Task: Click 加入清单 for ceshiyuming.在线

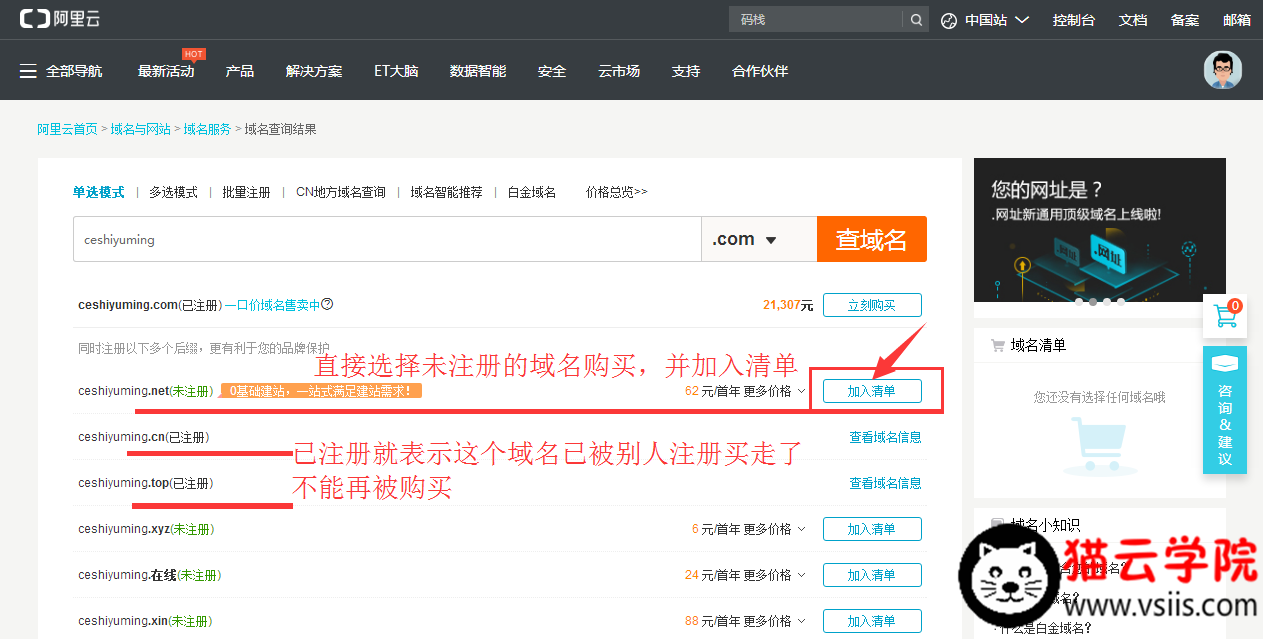Action: (x=872, y=575)
